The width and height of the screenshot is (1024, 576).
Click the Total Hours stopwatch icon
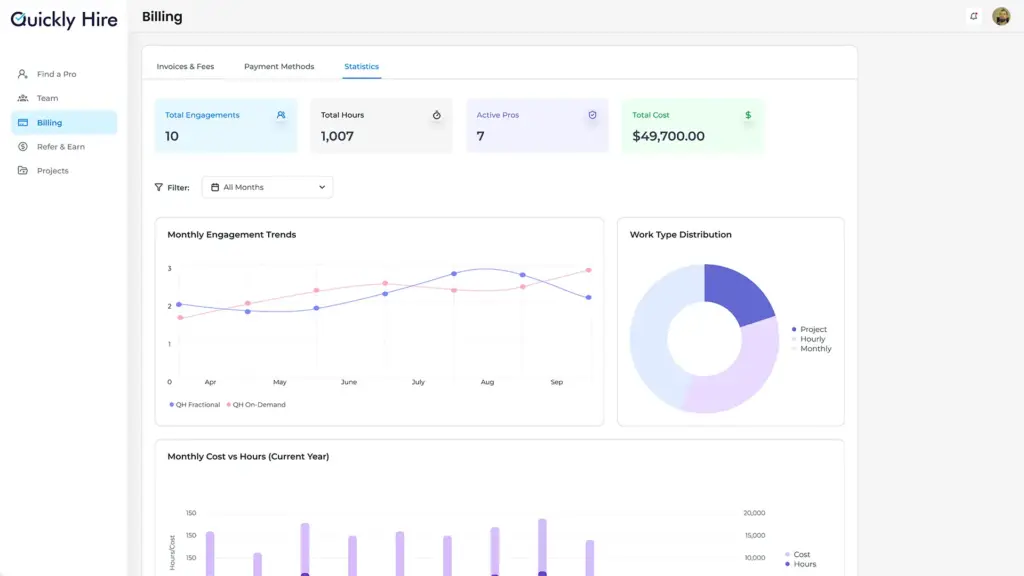point(436,115)
